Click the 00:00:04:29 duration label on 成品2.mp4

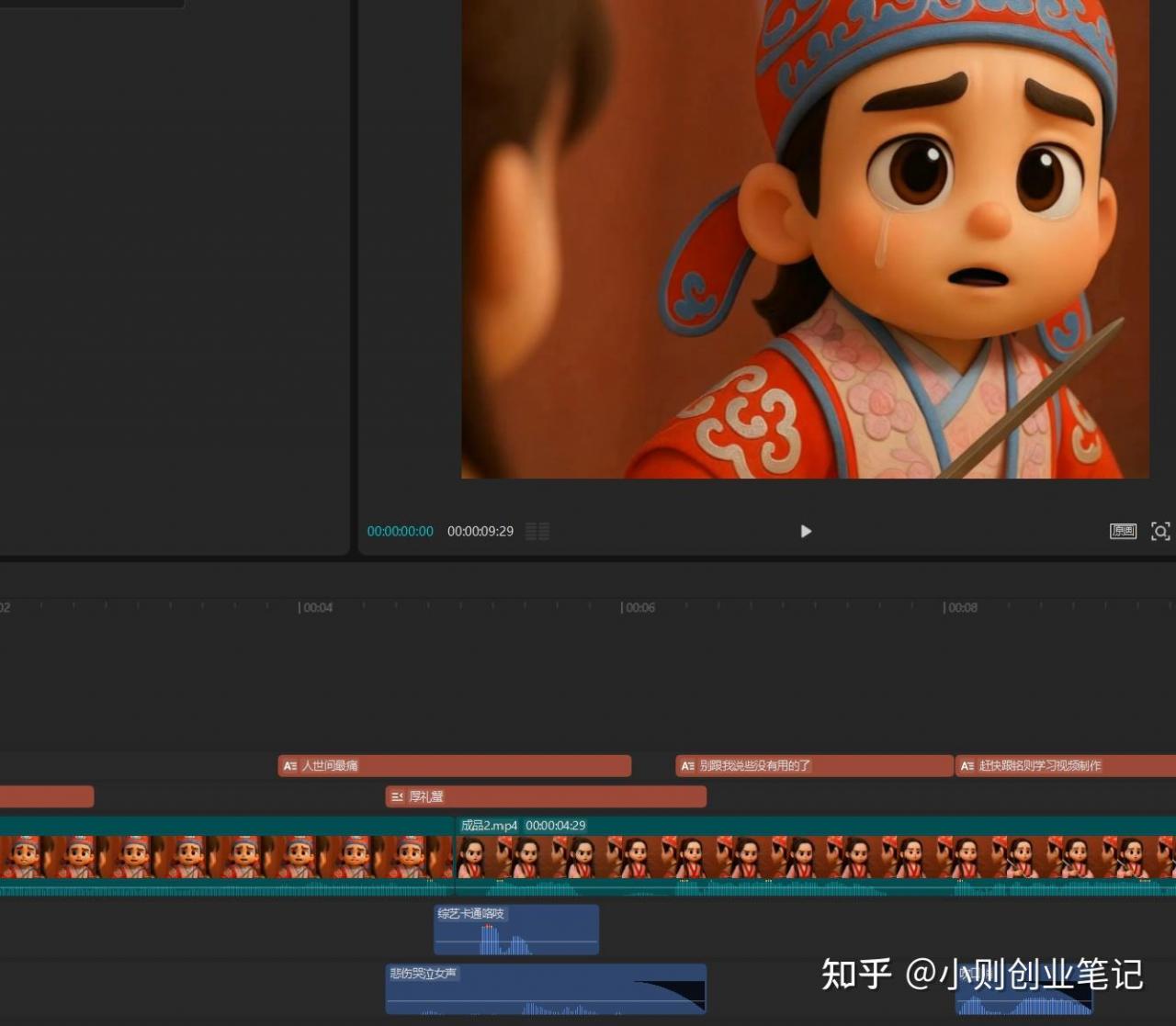coord(555,826)
